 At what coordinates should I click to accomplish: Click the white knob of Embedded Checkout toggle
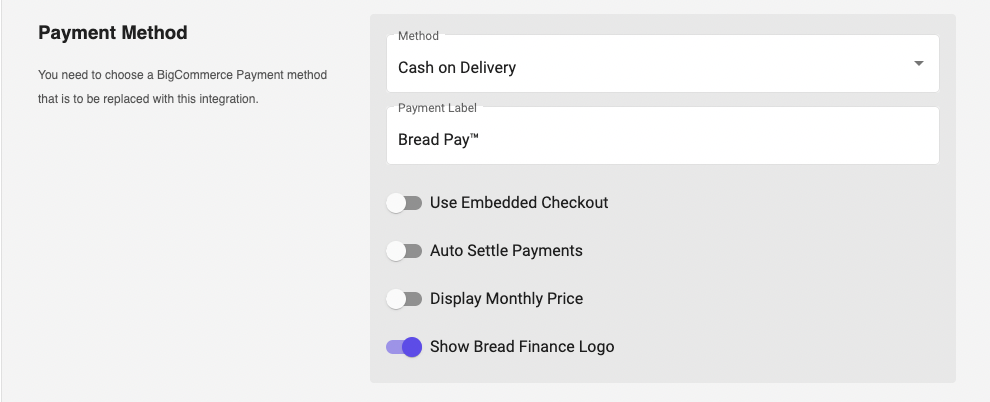coord(396,203)
